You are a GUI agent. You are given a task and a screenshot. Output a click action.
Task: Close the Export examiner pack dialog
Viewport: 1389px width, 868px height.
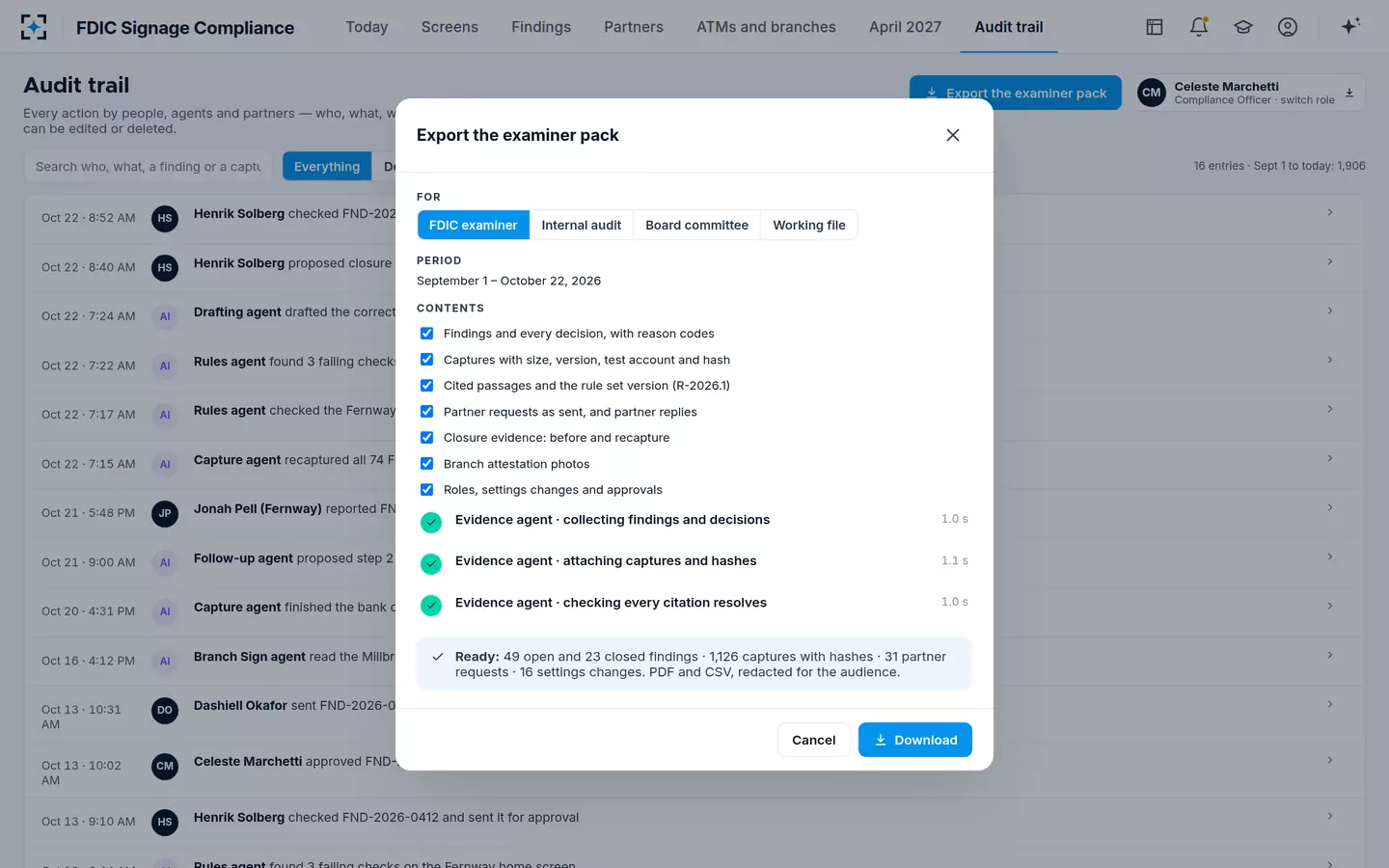(x=953, y=135)
